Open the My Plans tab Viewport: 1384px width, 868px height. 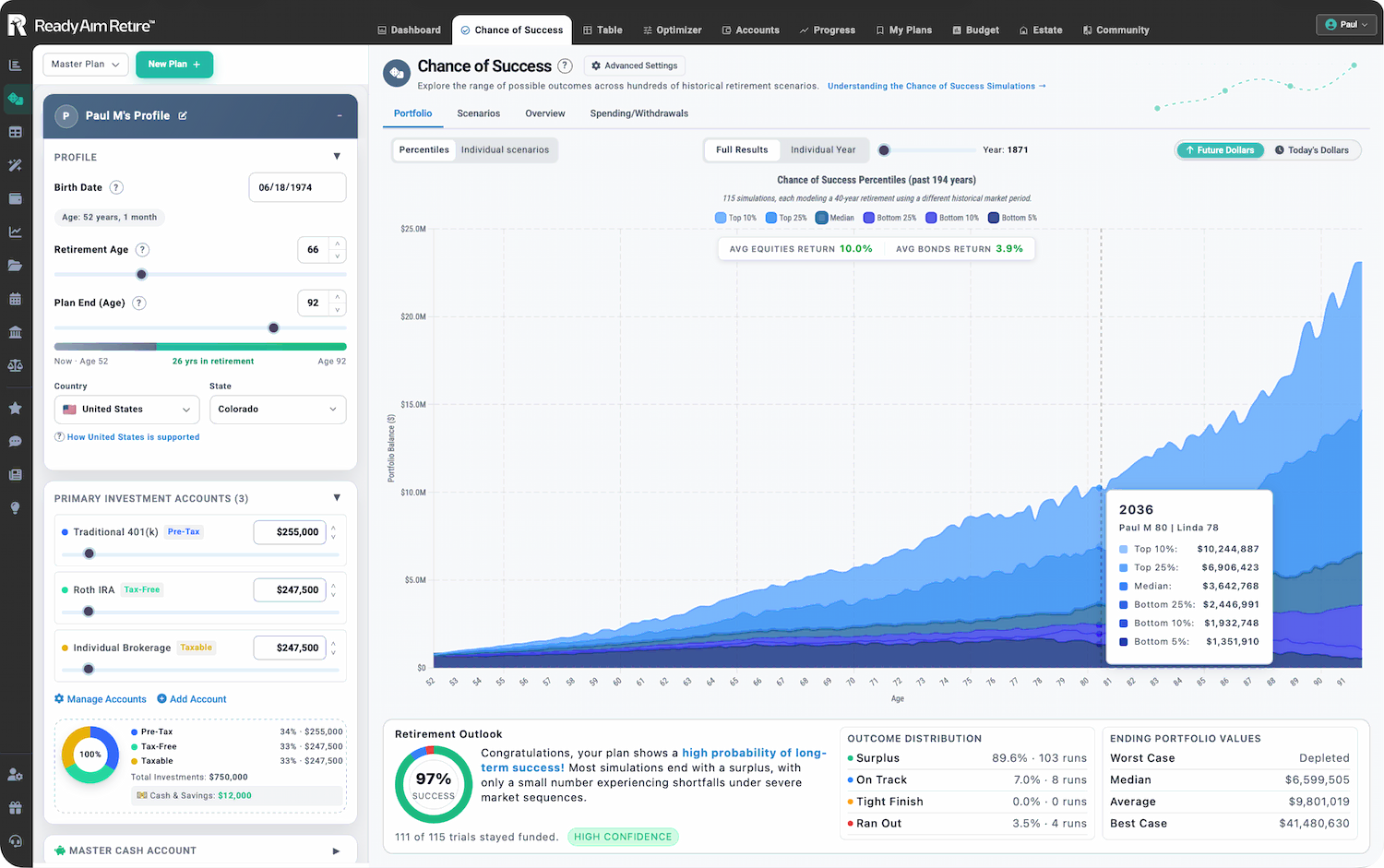(x=903, y=30)
